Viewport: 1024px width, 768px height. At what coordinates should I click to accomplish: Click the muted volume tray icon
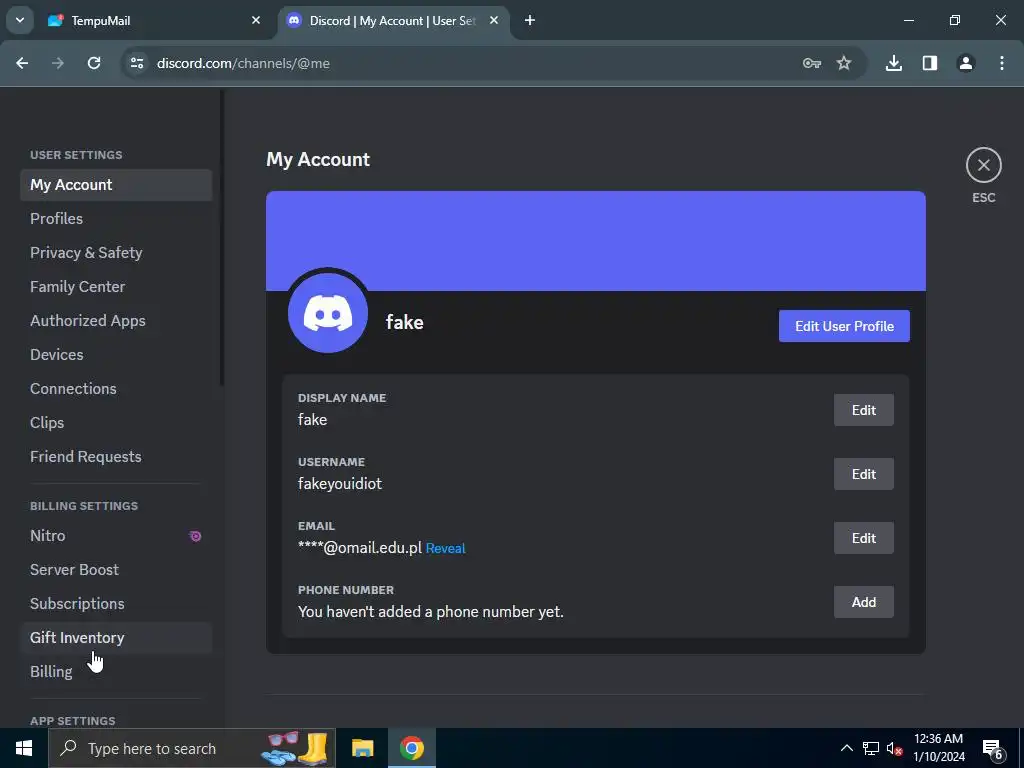[x=894, y=748]
